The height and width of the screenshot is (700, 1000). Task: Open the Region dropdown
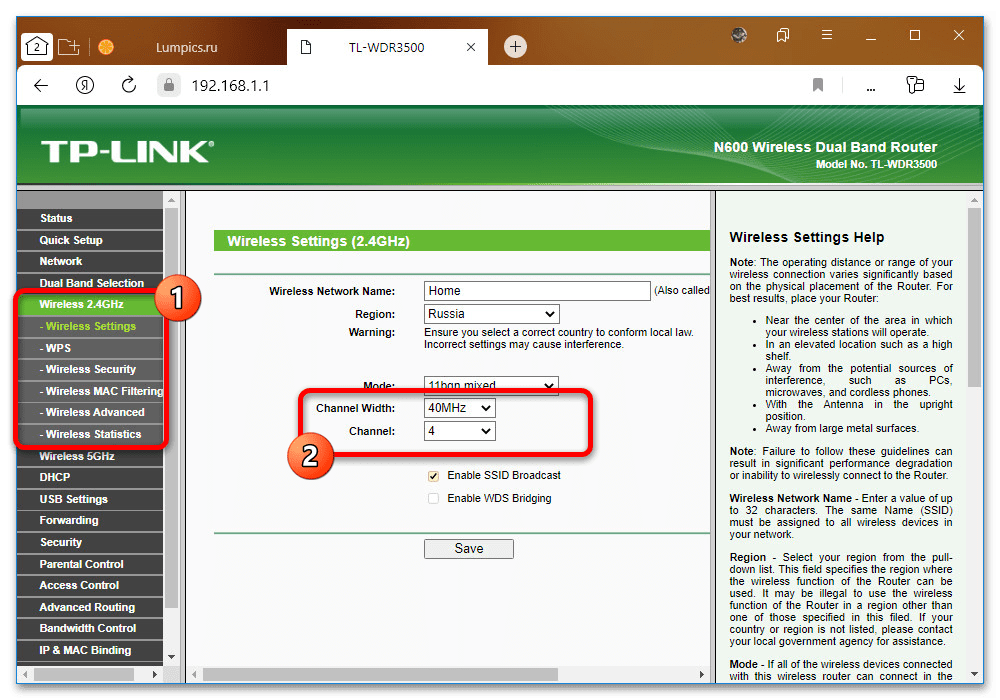491,314
